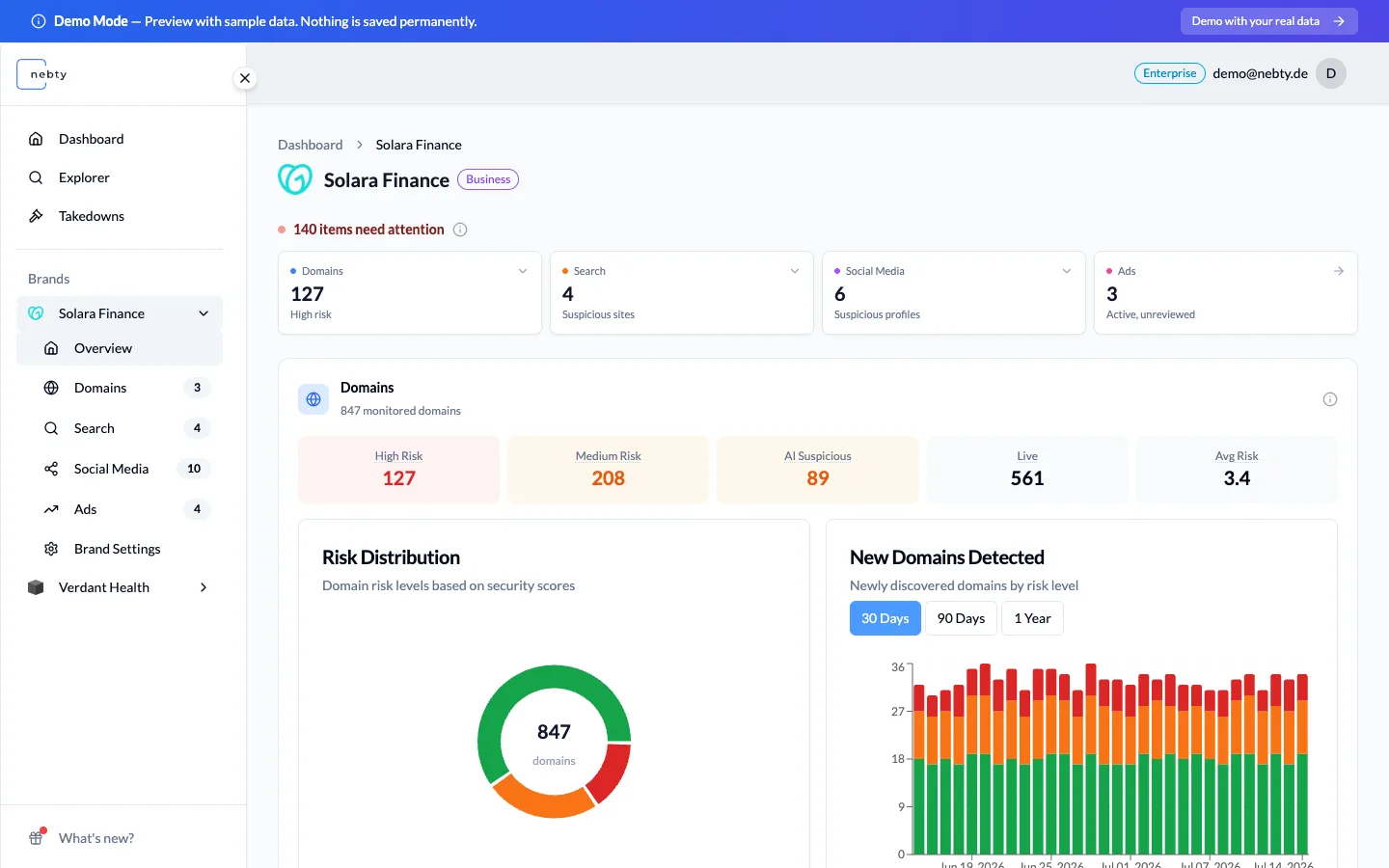Click the user avatar D icon
1389x868 pixels.
tap(1331, 73)
